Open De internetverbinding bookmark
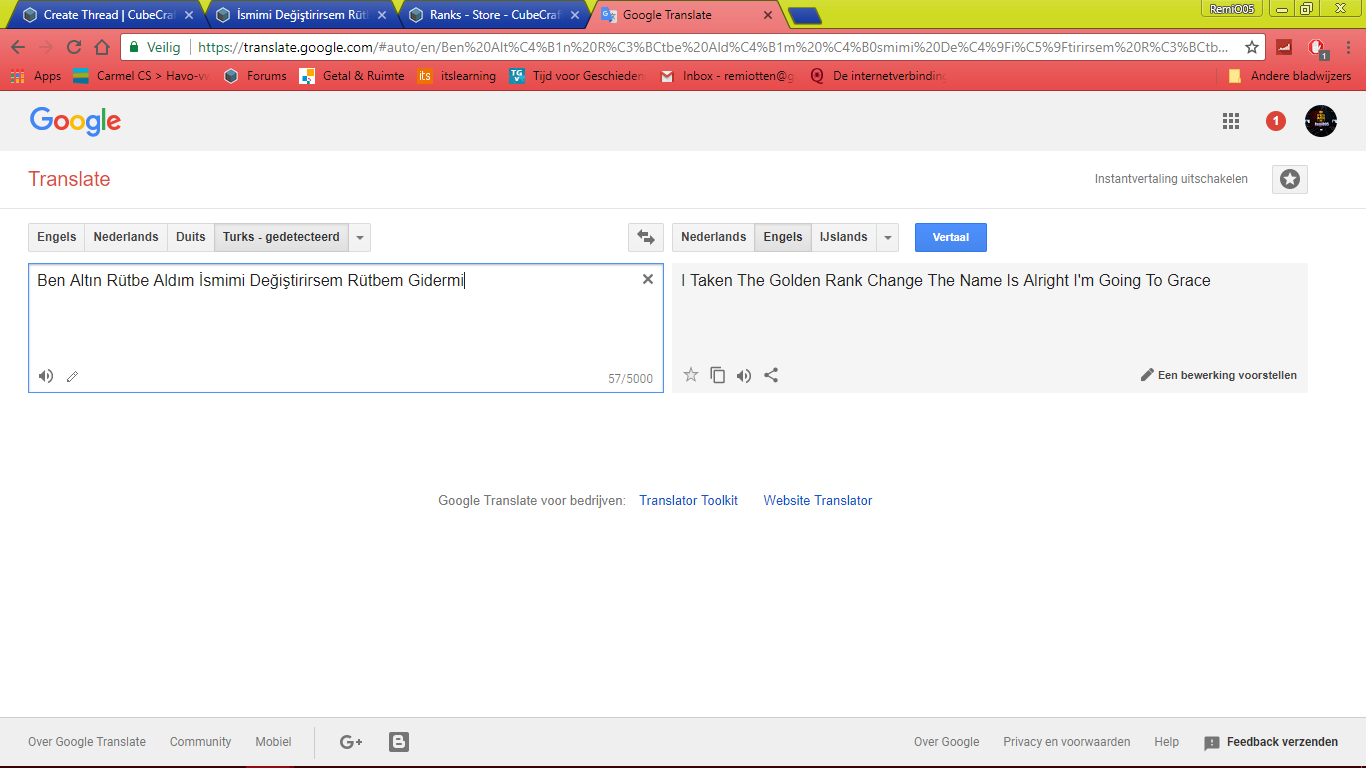 pos(879,76)
